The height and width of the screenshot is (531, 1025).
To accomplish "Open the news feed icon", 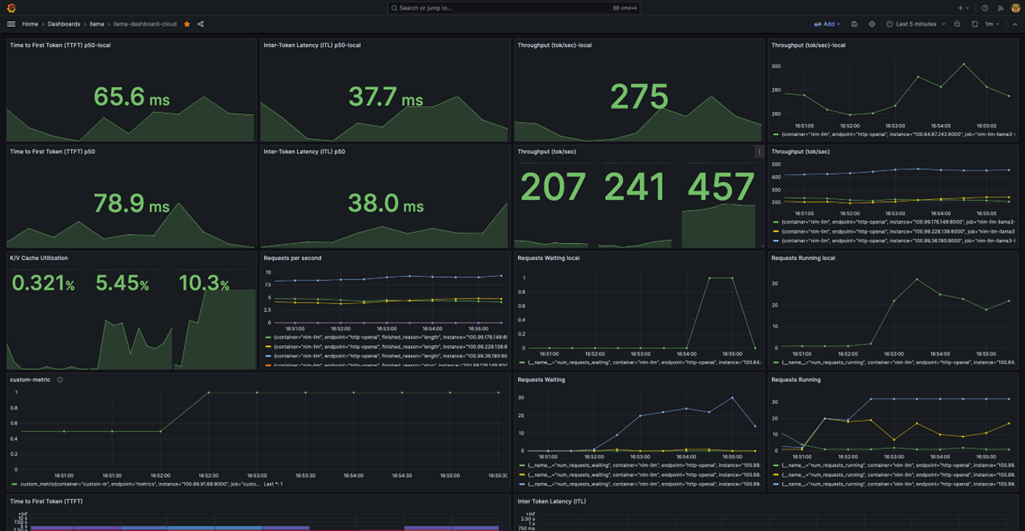I will pyautogui.click(x=1000, y=8).
